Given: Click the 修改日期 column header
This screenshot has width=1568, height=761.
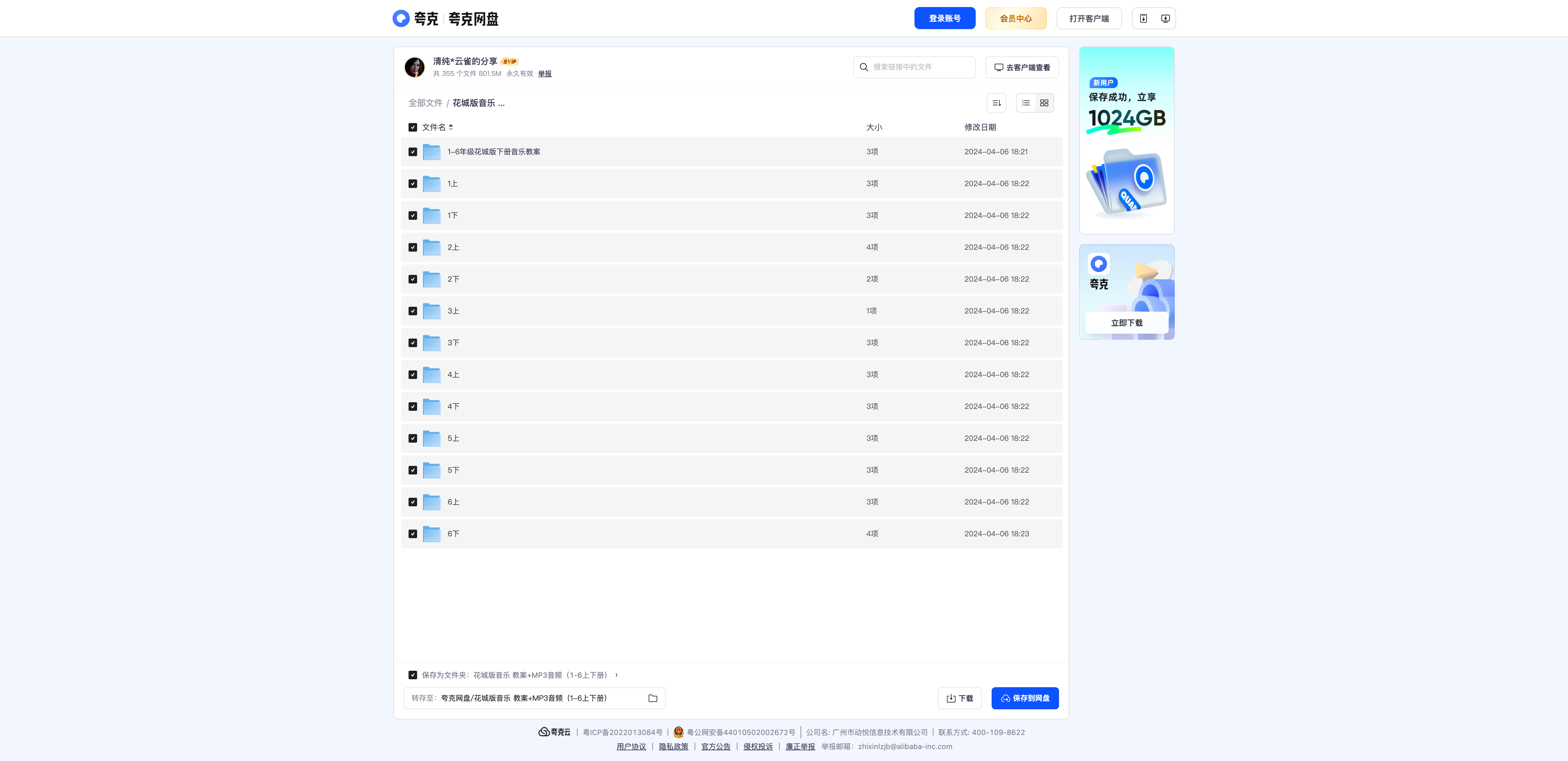Looking at the screenshot, I should pyautogui.click(x=980, y=127).
